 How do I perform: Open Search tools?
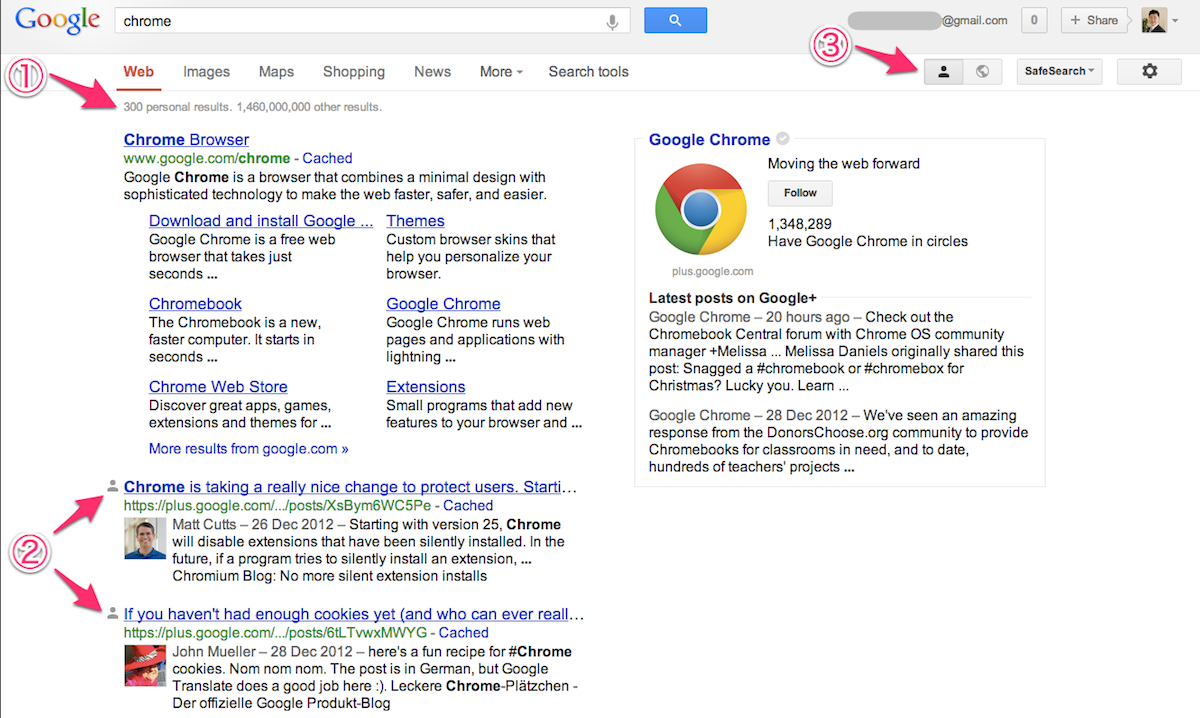coord(589,72)
